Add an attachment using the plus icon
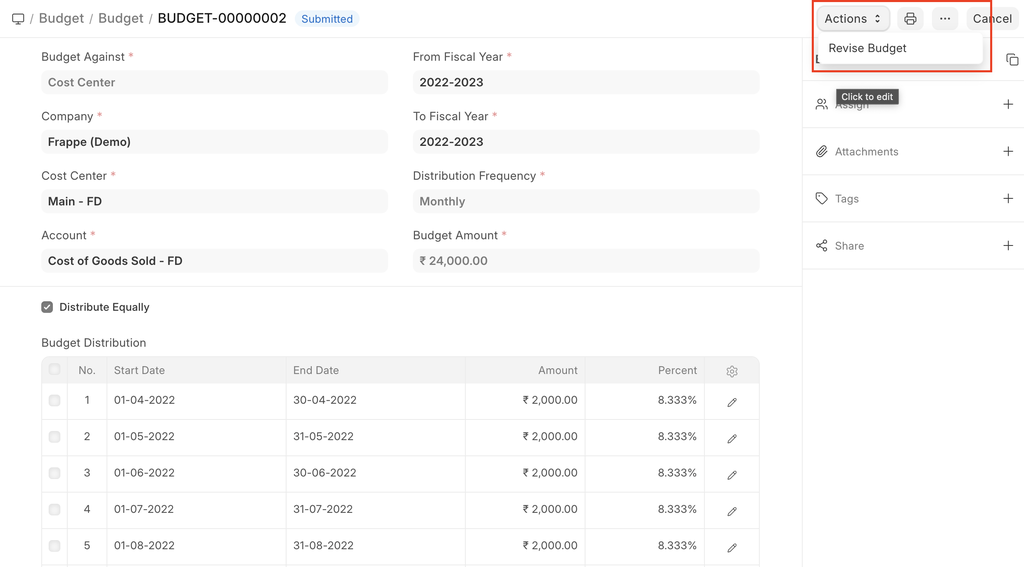 click(1007, 152)
